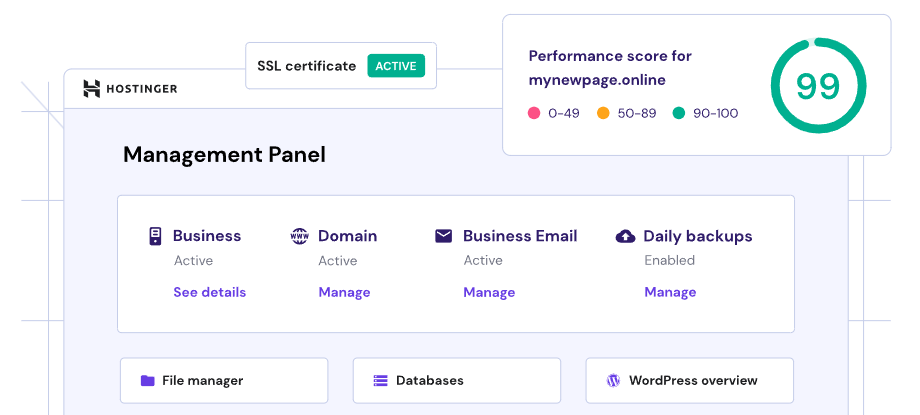Open See details under Business

pos(209,292)
